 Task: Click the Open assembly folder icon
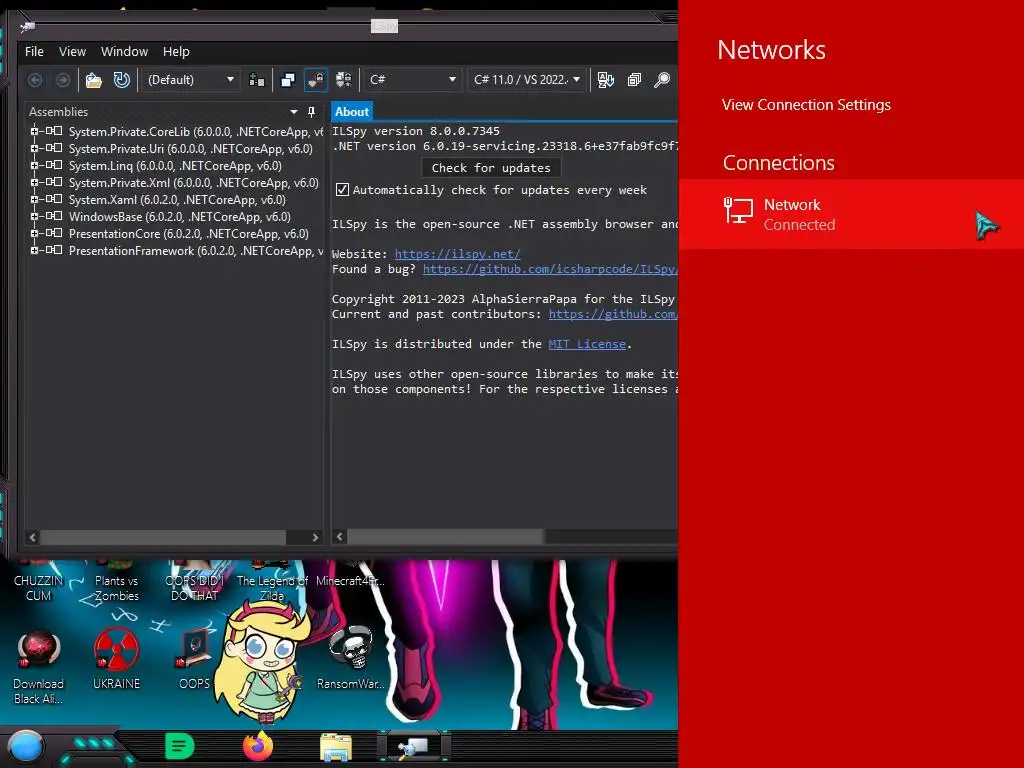(x=94, y=80)
